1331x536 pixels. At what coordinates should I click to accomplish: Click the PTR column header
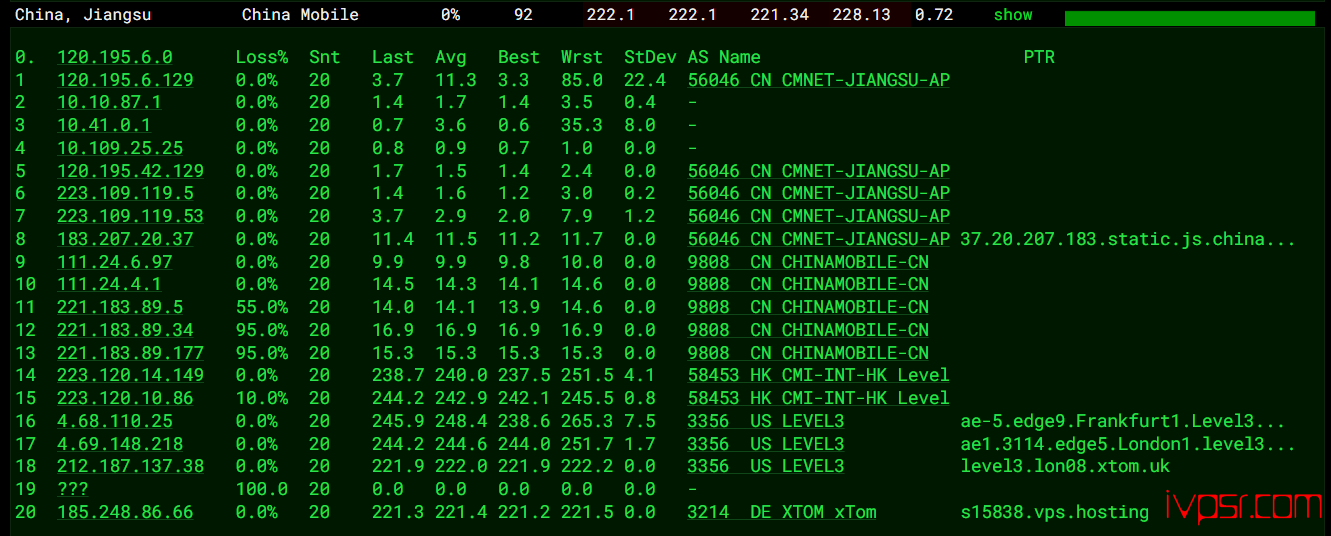coord(1039,57)
